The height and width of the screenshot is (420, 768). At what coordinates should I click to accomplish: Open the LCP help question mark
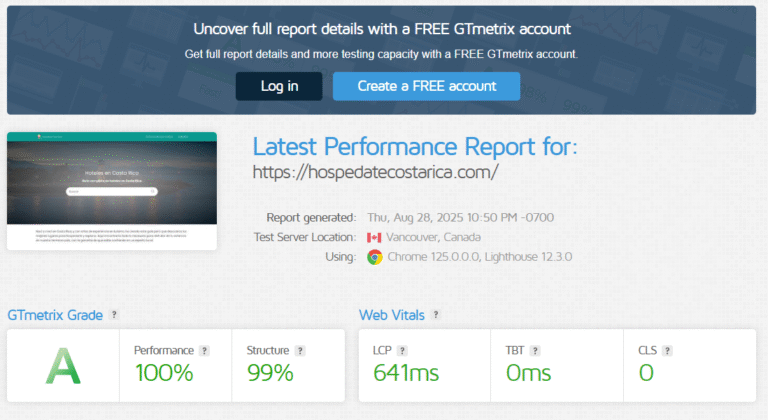click(403, 351)
